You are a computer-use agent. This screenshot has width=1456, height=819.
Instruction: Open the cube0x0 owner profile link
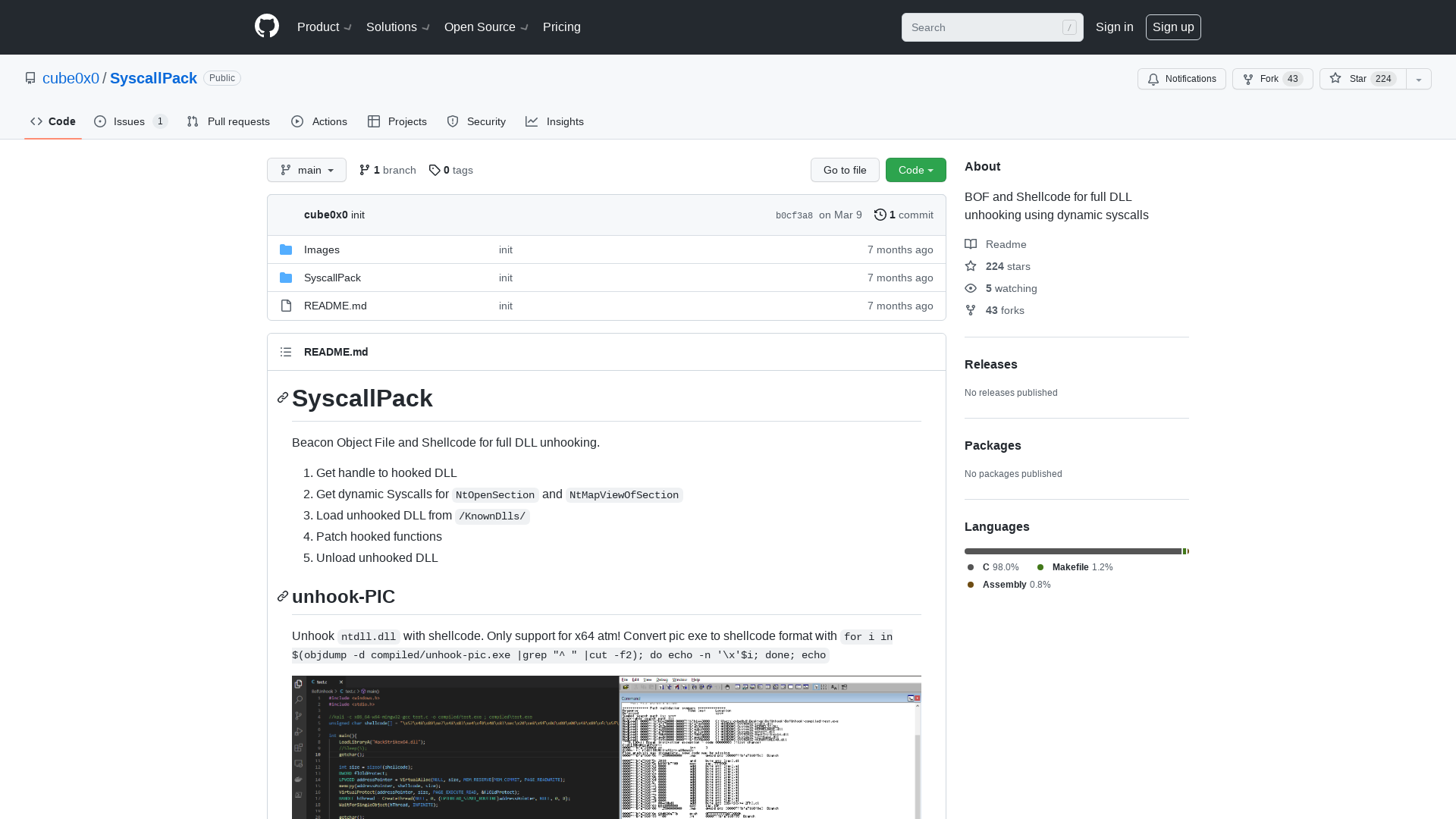tap(71, 78)
